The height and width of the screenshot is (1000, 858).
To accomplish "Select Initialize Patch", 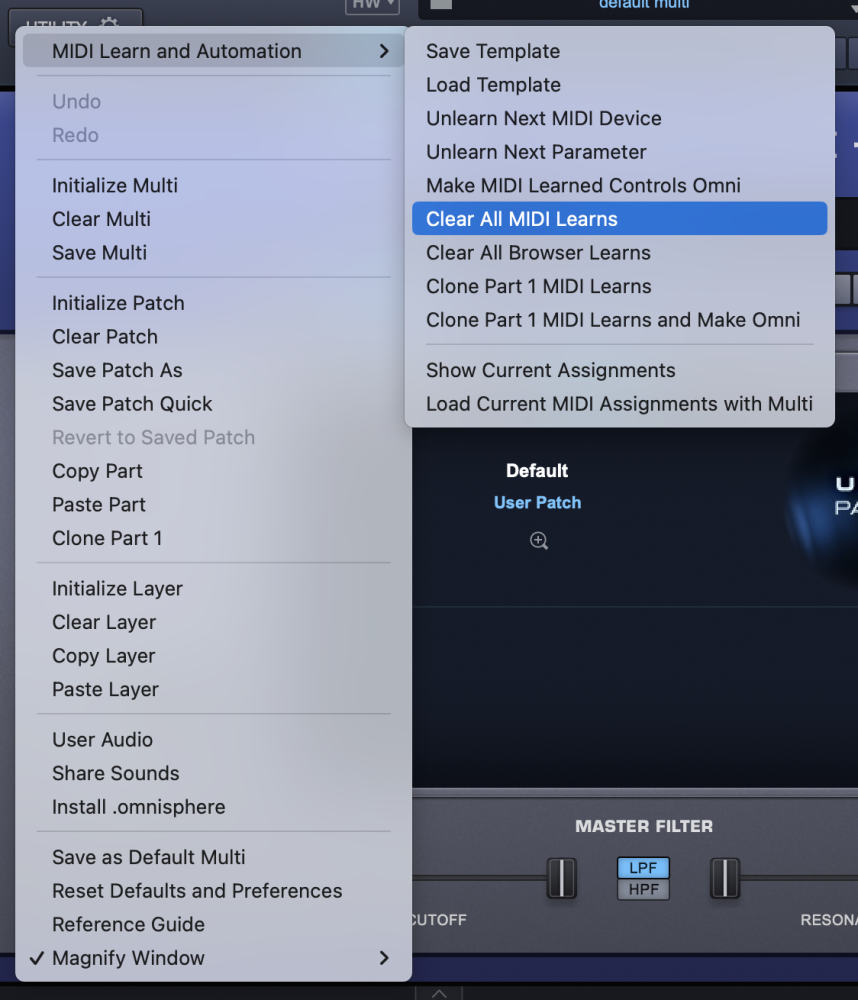I will point(214,303).
